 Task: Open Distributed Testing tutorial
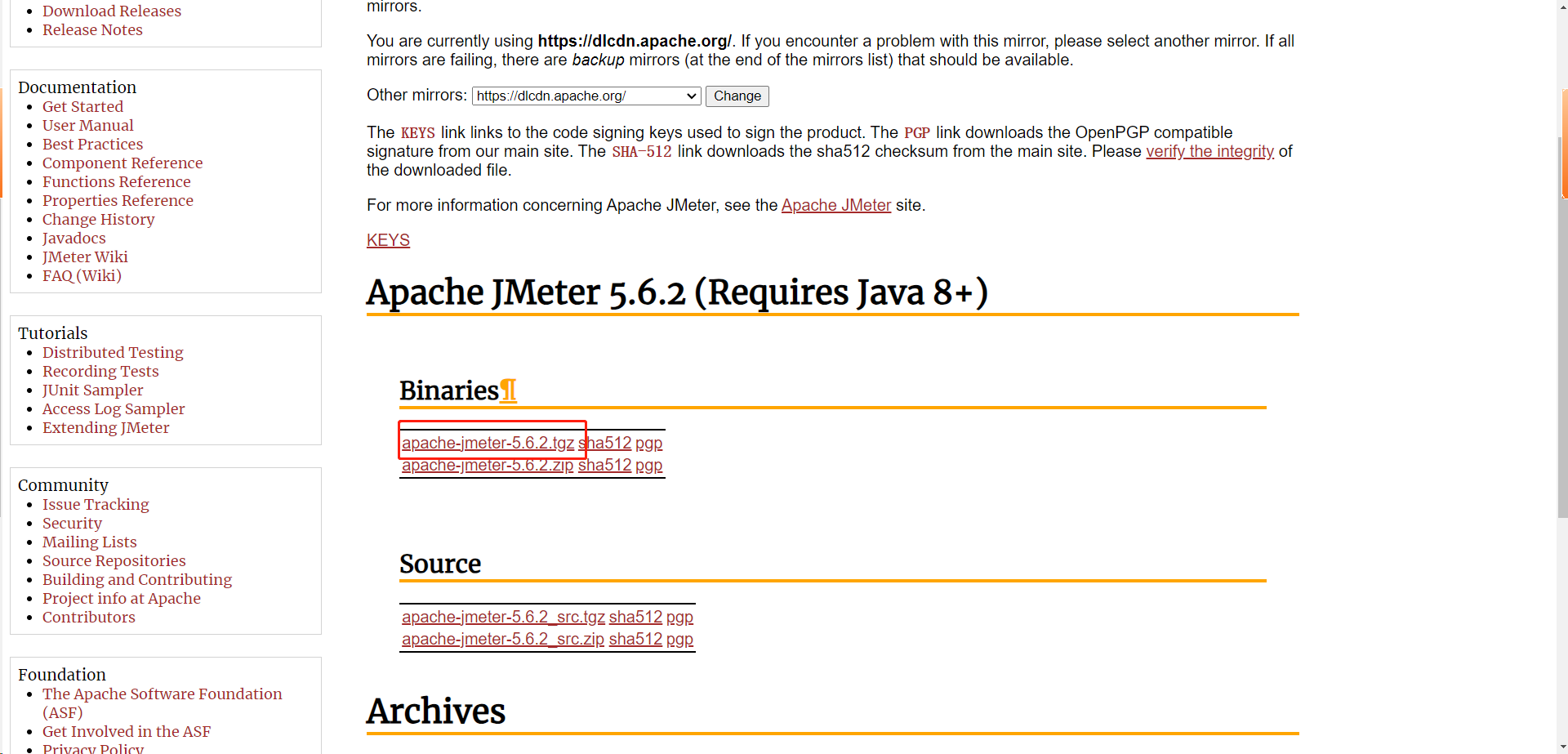[113, 352]
